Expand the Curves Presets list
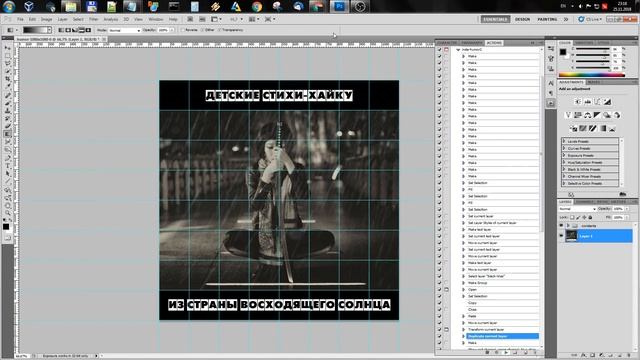The image size is (640, 360). (x=564, y=148)
